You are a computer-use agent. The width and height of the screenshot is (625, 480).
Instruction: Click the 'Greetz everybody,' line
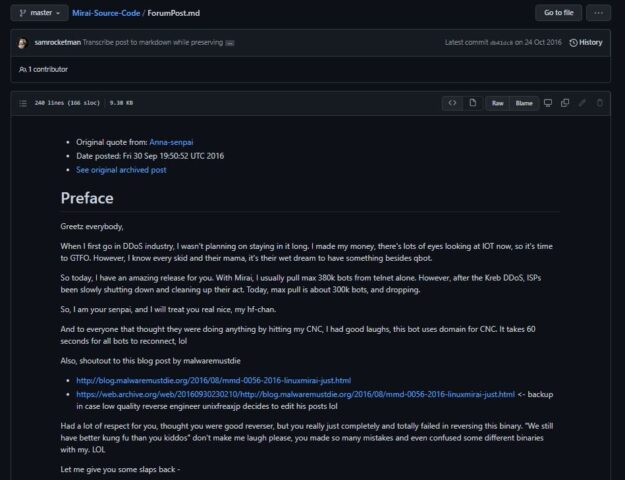[92, 226]
